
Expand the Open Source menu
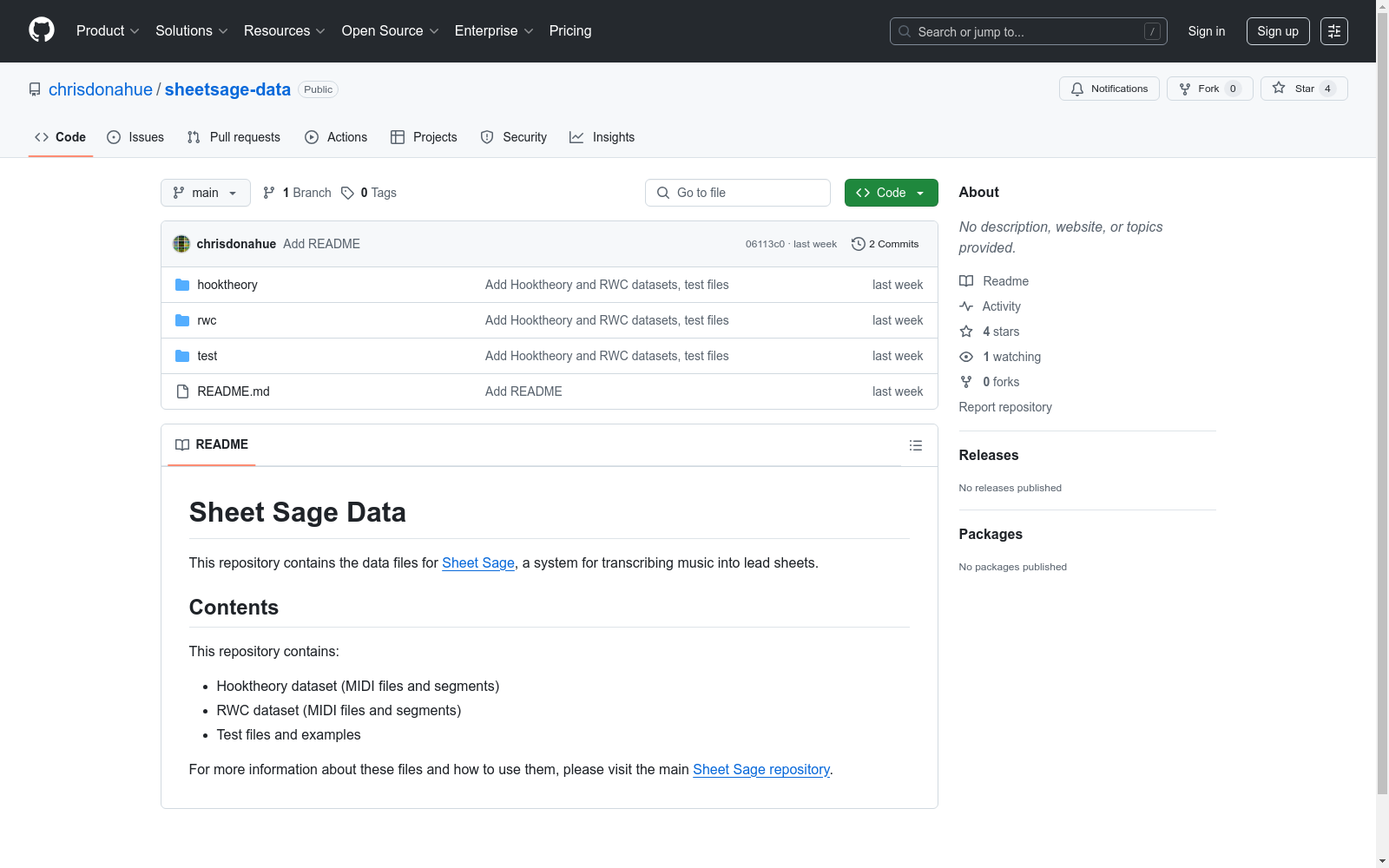coord(391,30)
